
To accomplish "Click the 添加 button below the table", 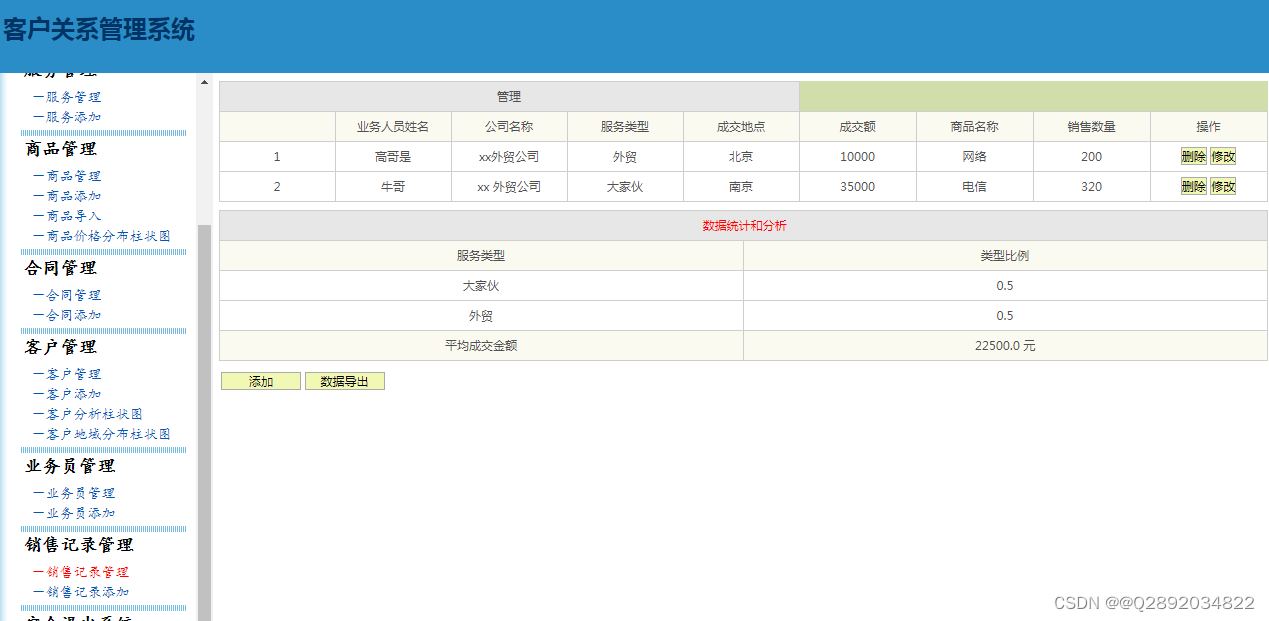I will (260, 380).
